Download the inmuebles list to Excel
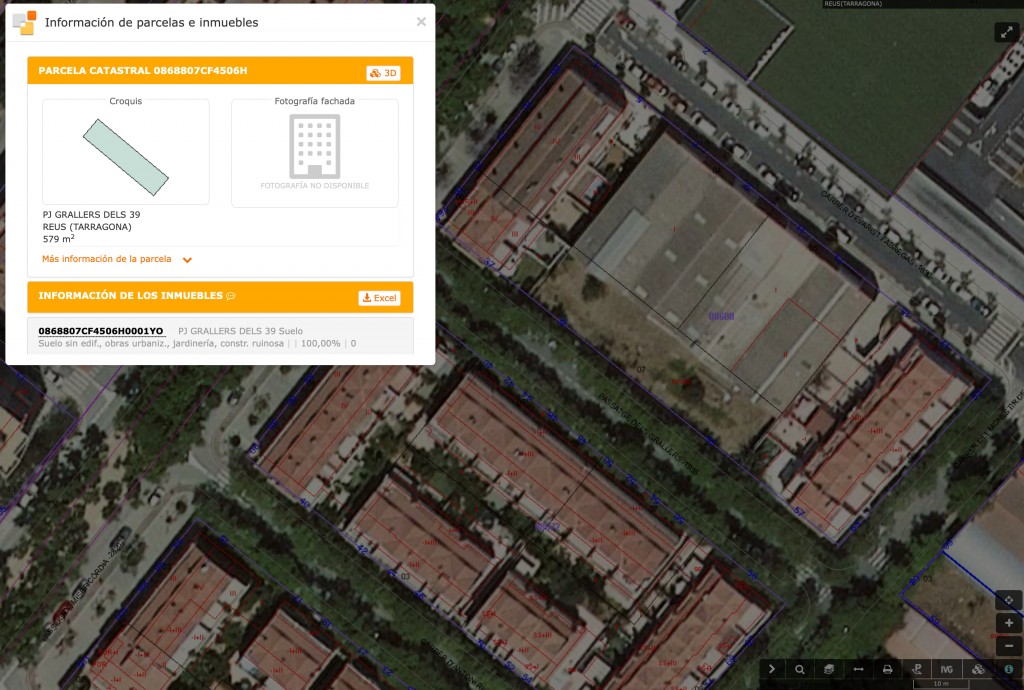Screen dimensions: 1024x690 [379, 297]
